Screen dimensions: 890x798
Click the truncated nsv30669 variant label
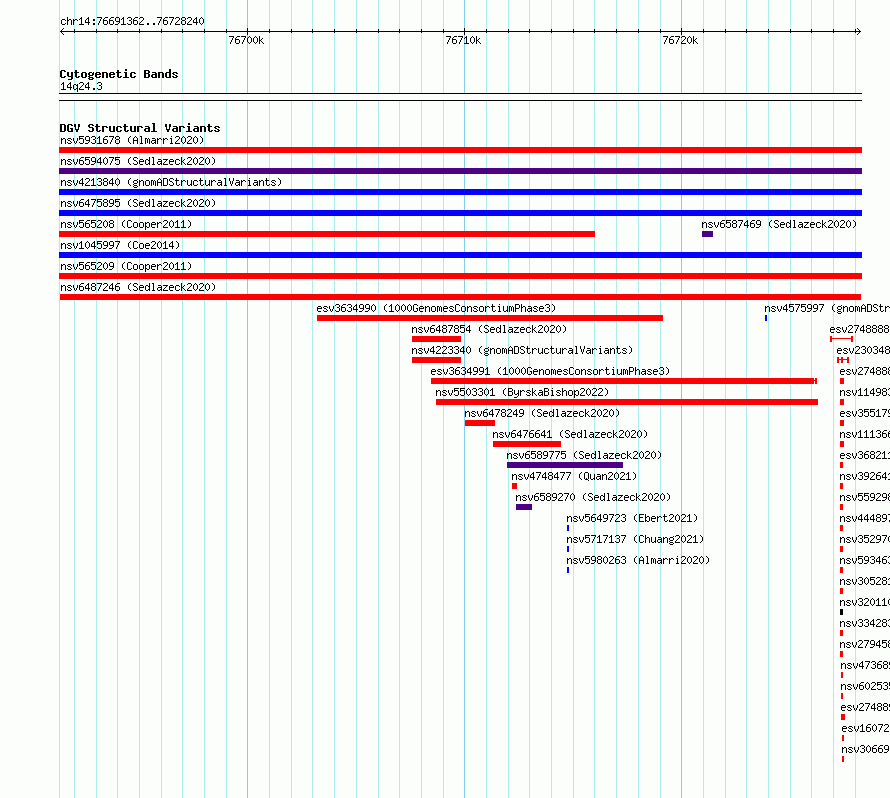866,749
